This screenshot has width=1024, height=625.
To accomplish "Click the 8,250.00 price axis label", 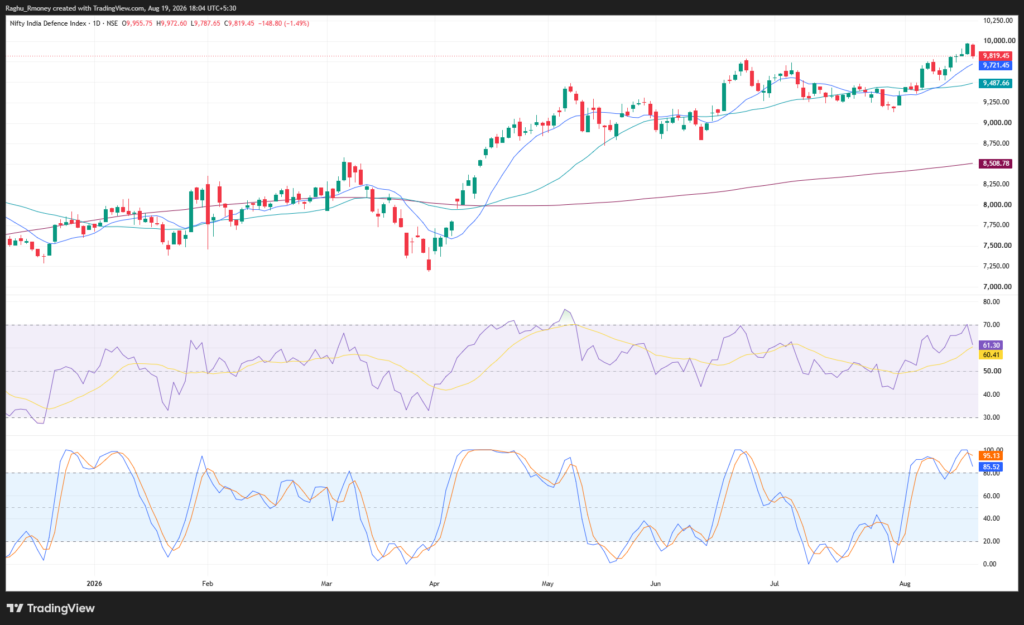I will (997, 184).
